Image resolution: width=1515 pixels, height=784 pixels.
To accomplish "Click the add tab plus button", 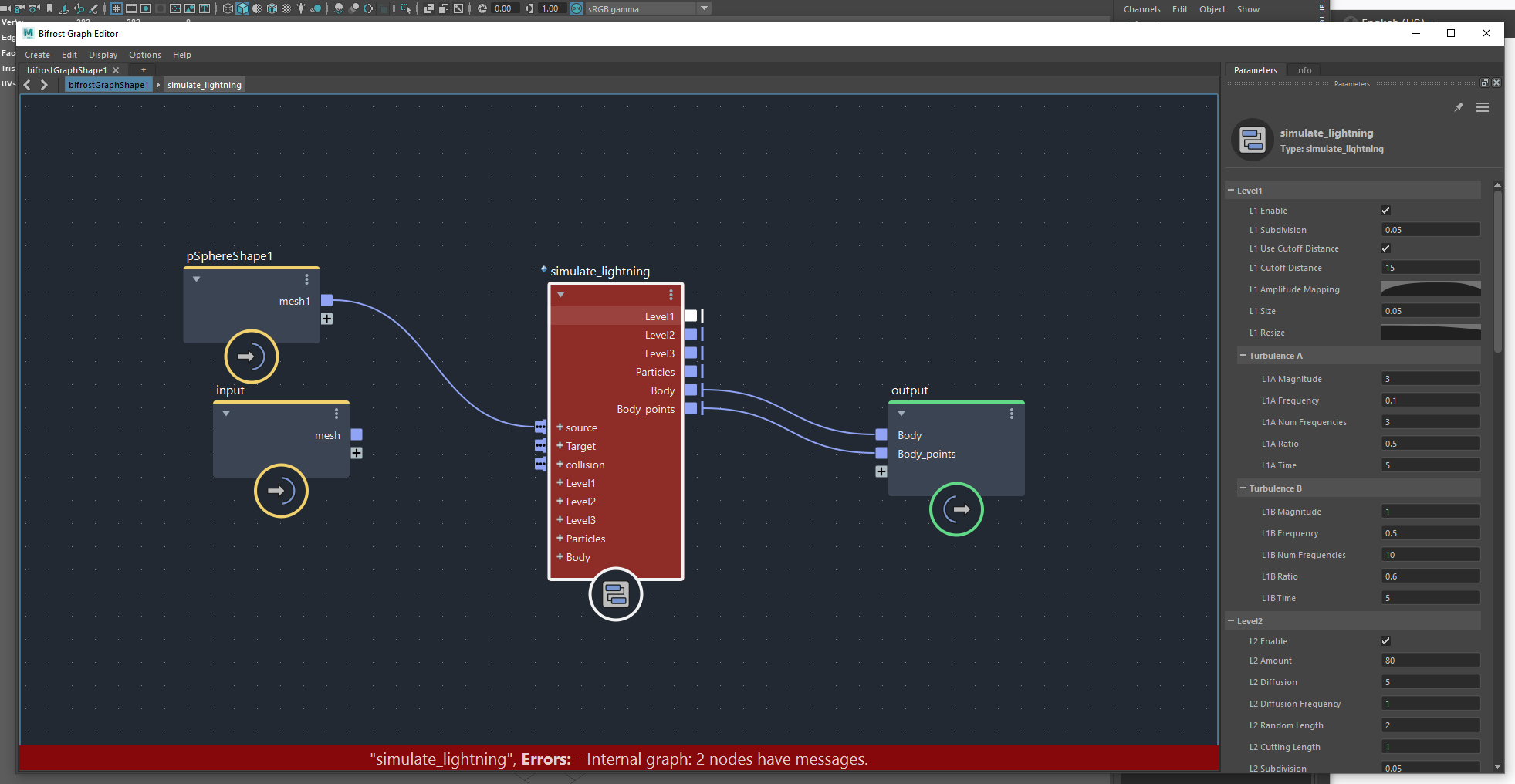I will point(143,69).
